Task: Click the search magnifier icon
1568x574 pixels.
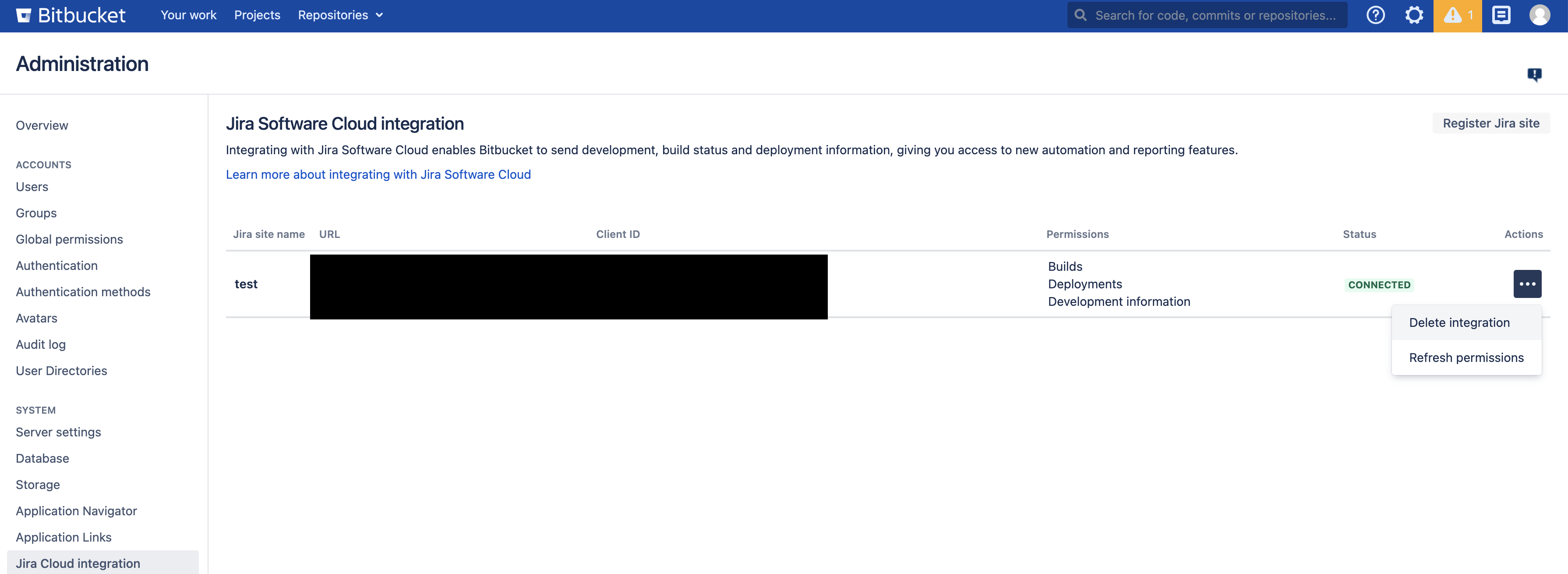Action: pyautogui.click(x=1081, y=15)
